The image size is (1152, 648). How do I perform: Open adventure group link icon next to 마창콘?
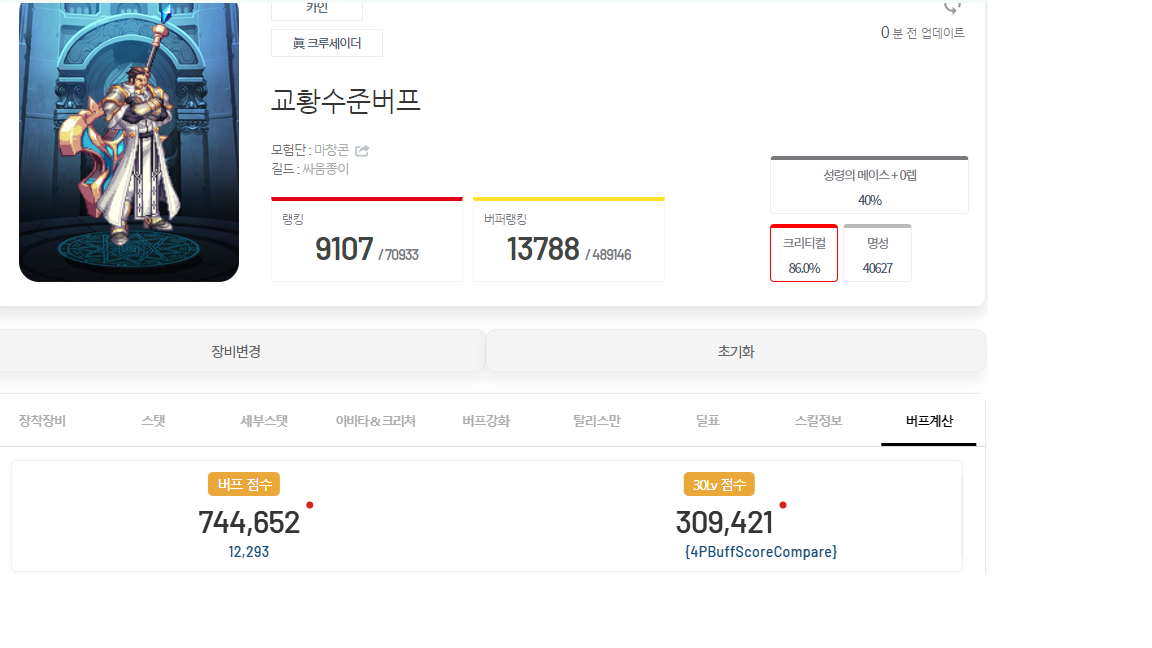[362, 151]
